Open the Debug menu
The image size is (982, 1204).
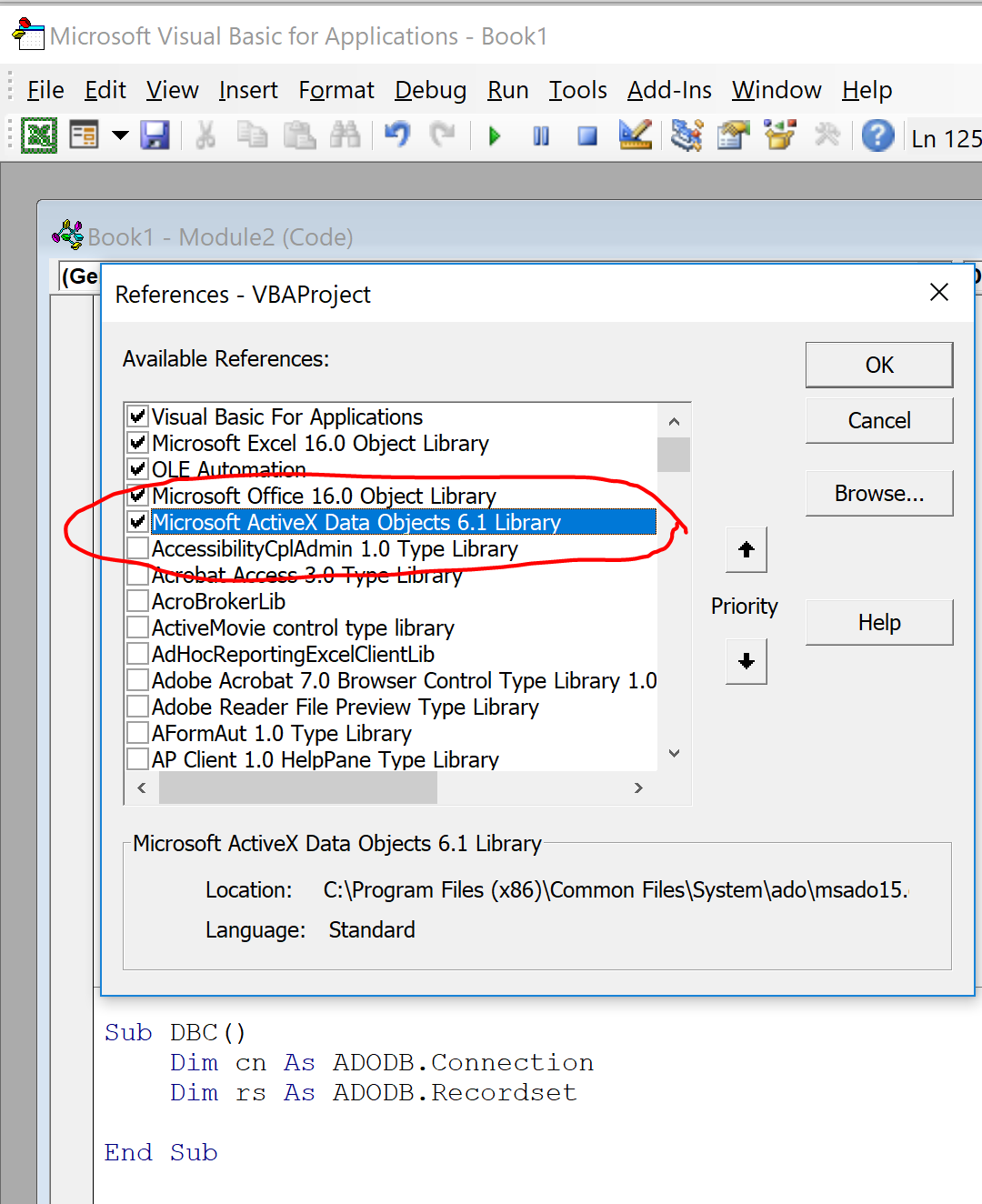coord(430,90)
